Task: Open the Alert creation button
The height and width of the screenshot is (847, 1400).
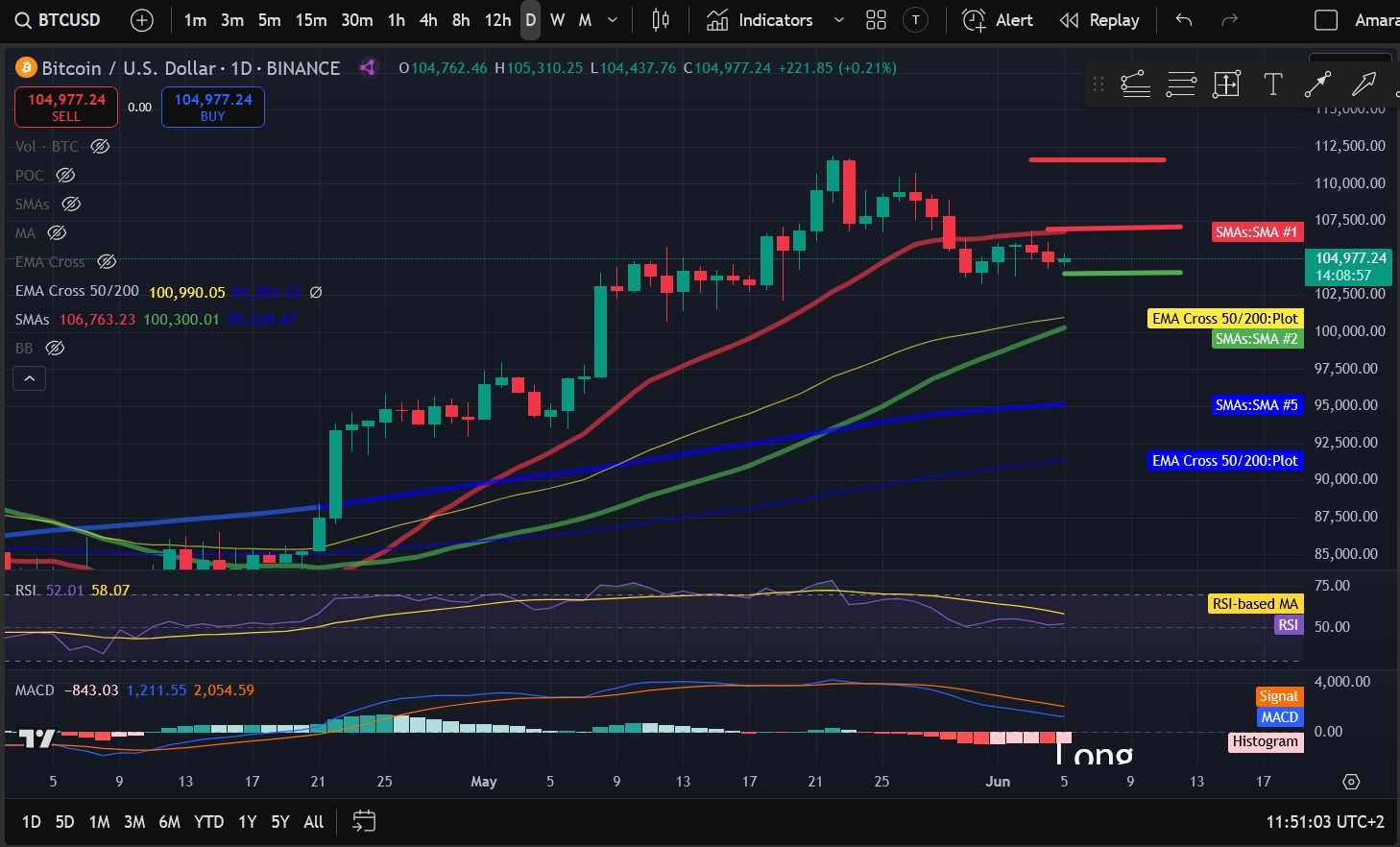Action: tap(998, 20)
